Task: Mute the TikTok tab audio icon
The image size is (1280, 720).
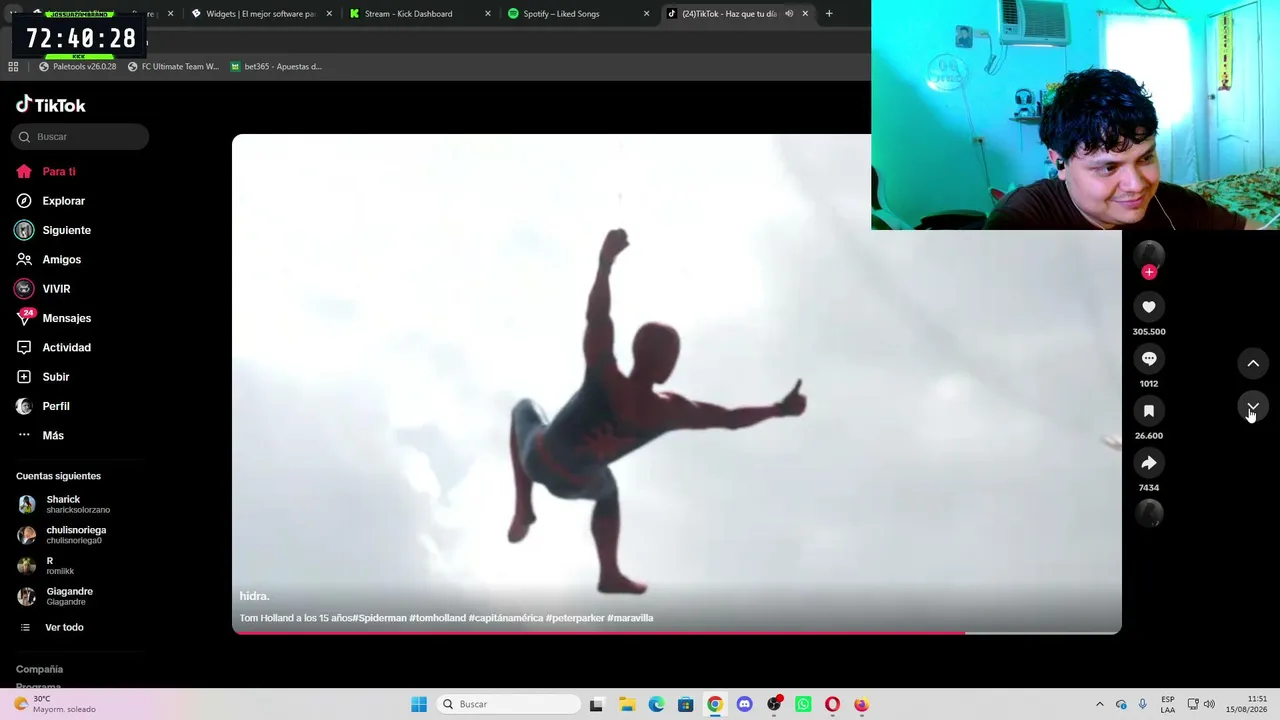Action: [789, 14]
